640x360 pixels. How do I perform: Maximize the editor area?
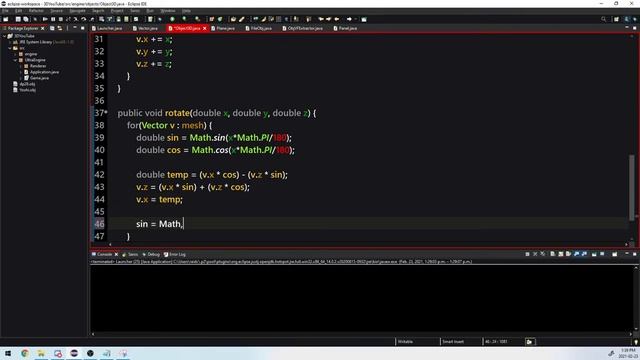pyautogui.click(x=635, y=28)
